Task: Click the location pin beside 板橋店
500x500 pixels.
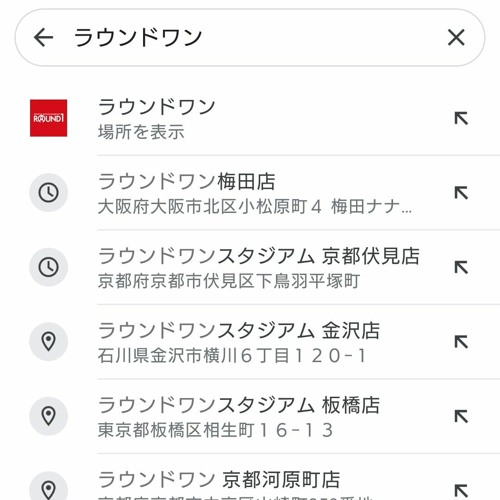Action: [x=49, y=416]
